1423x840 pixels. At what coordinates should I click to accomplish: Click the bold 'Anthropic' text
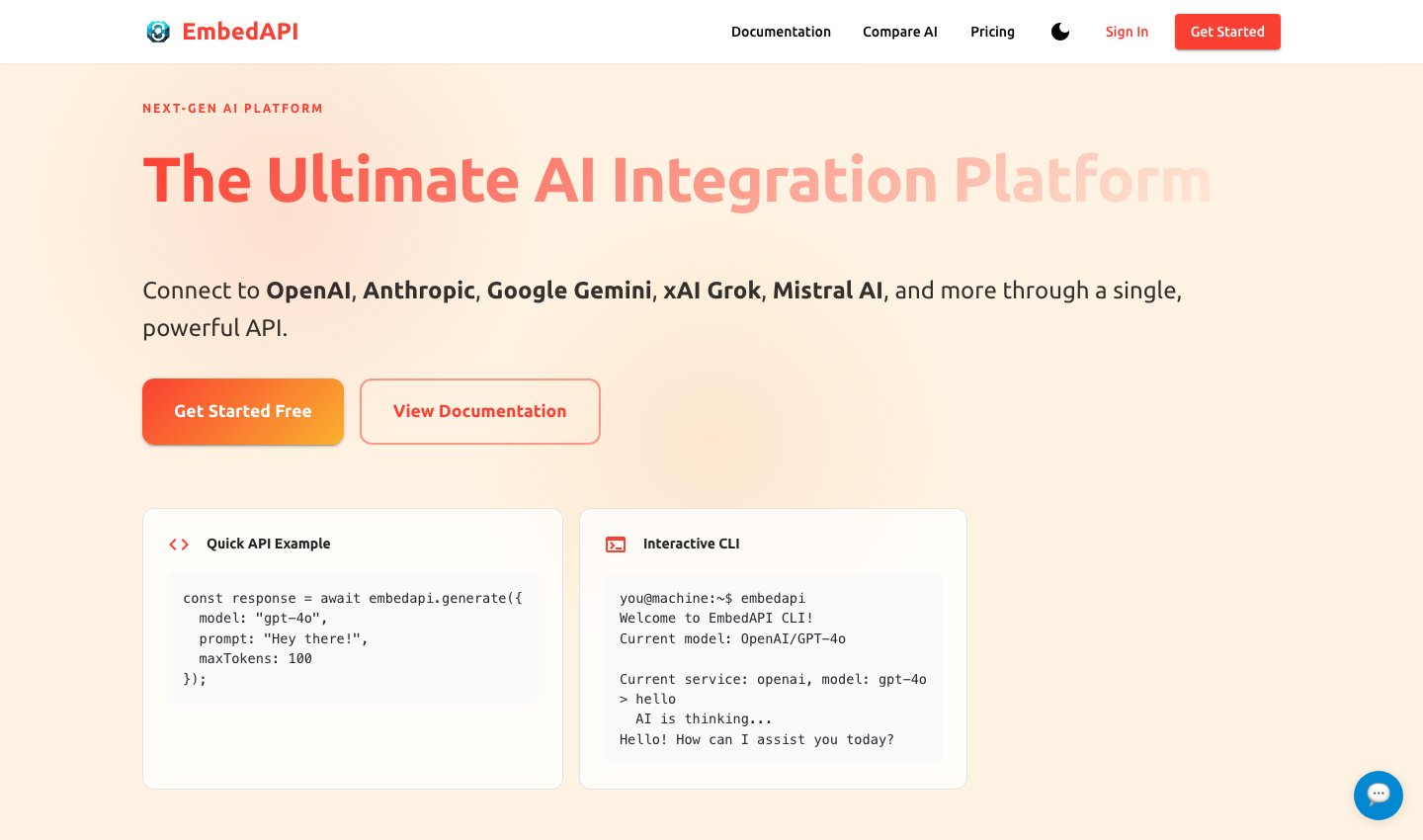(x=419, y=291)
